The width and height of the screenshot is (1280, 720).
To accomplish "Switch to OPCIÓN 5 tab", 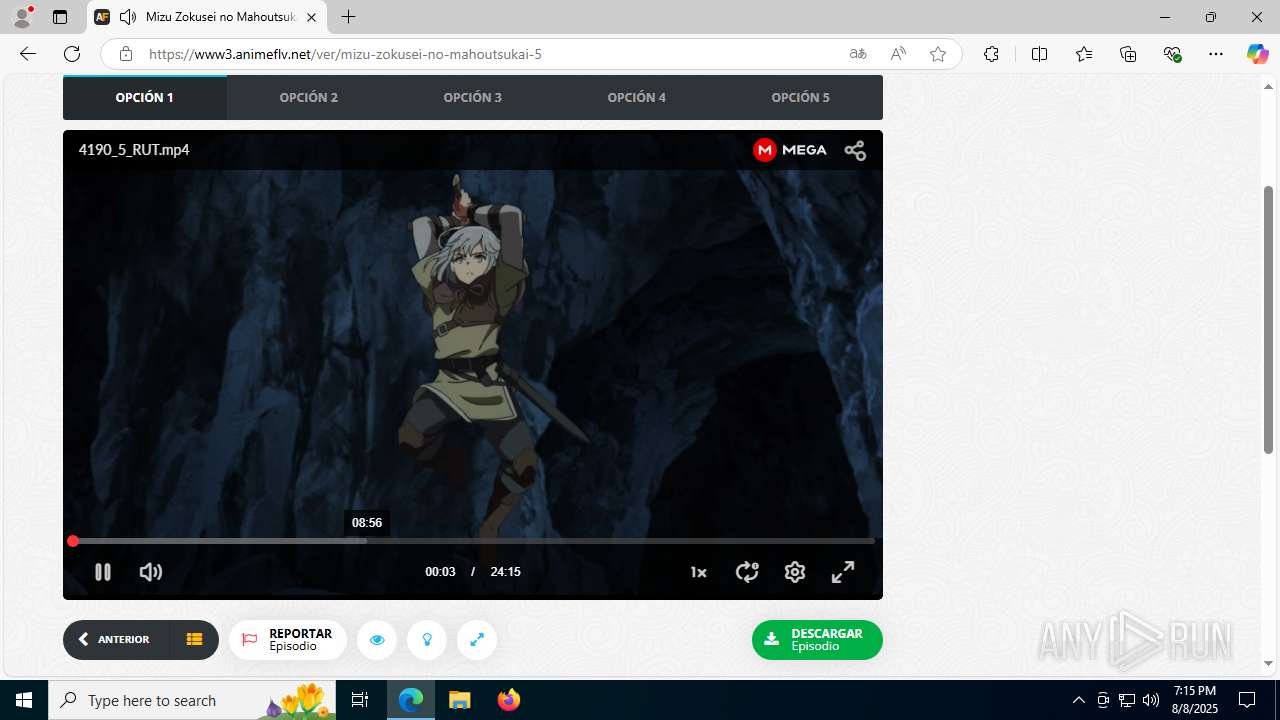I will pyautogui.click(x=801, y=97).
